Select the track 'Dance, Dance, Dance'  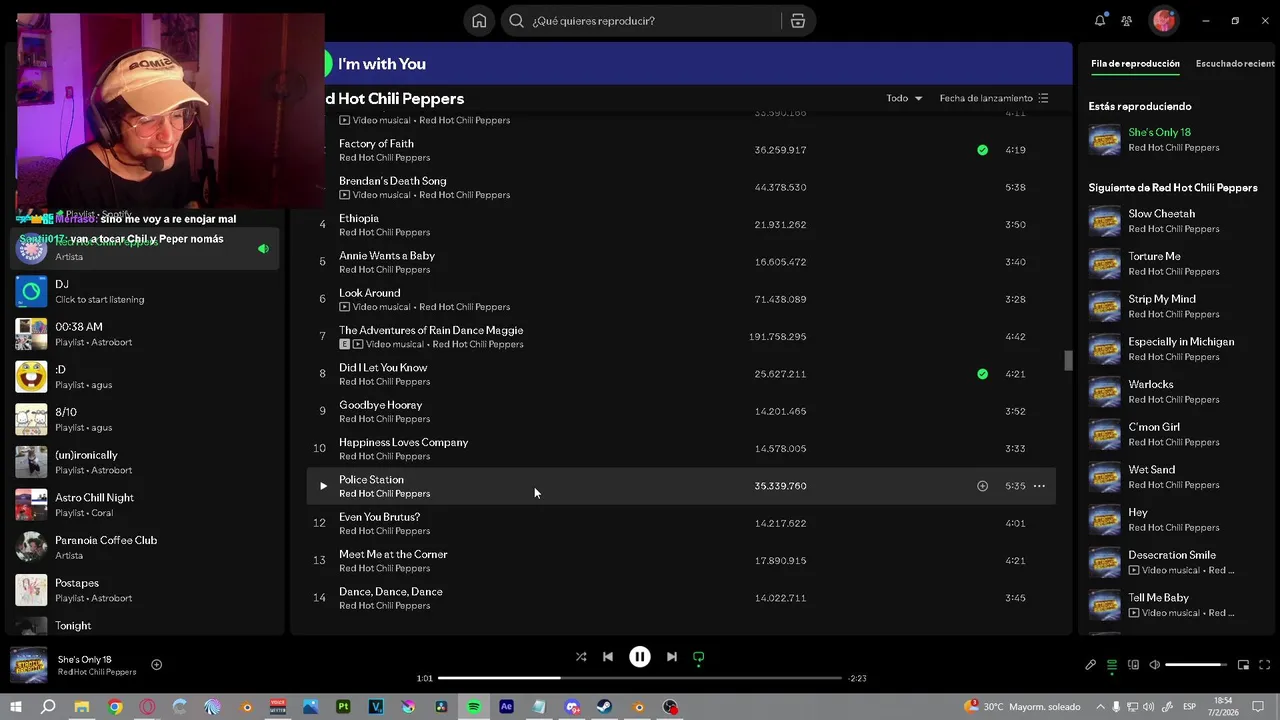pyautogui.click(x=681, y=598)
